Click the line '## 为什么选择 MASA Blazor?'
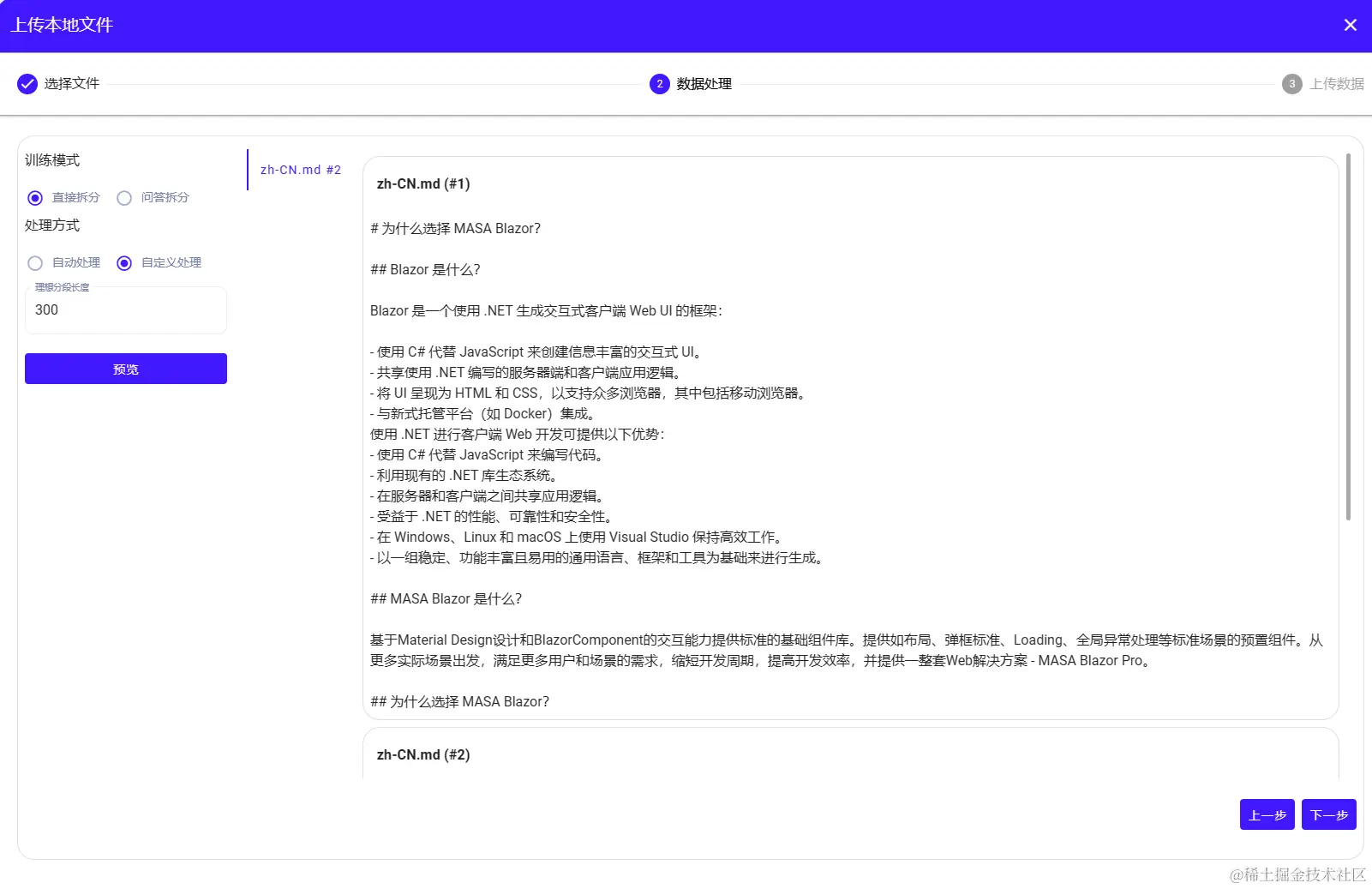Screen dimensions: 1372x889 [x=459, y=701]
